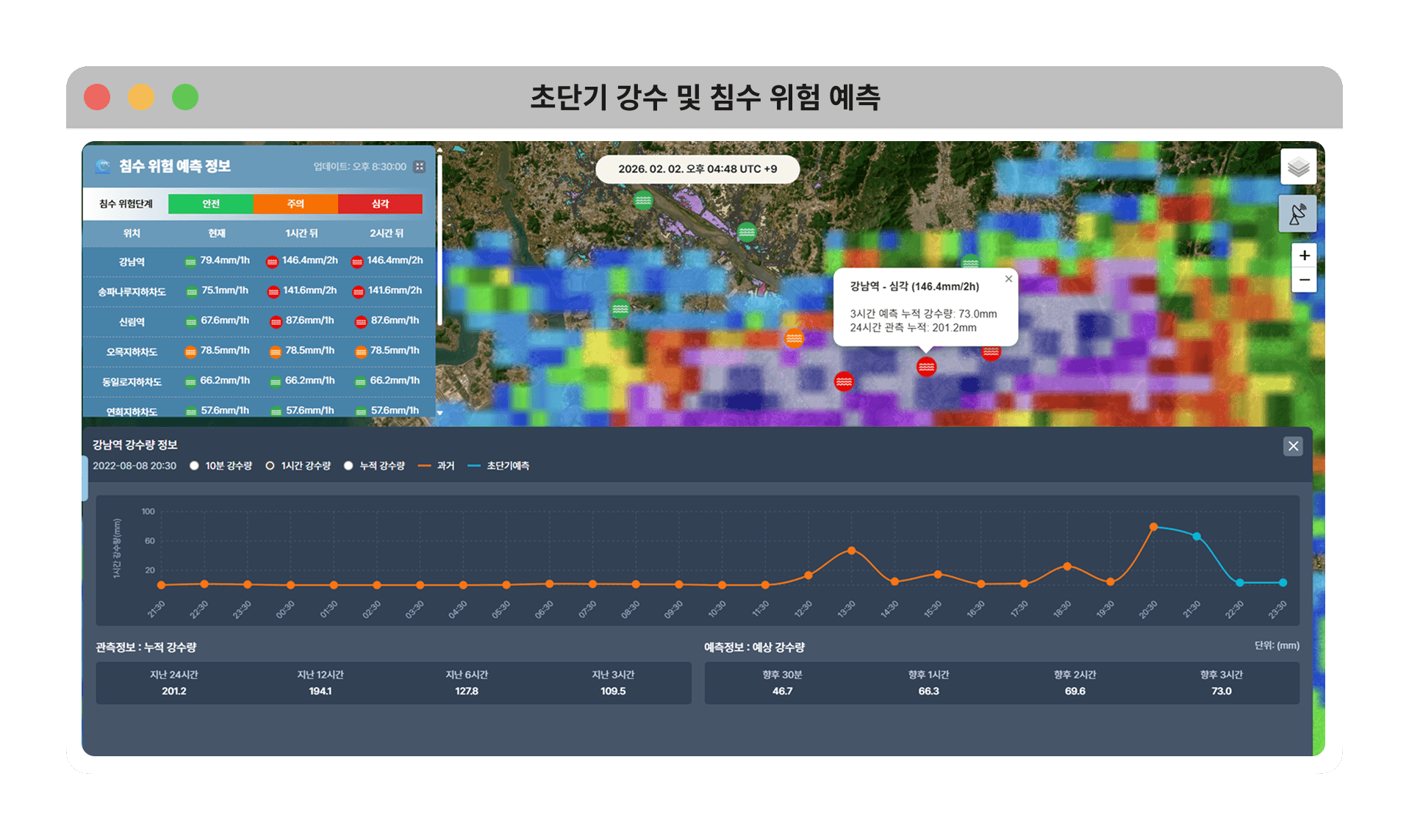Open the map layers selector
The height and width of the screenshot is (840, 1409).
click(1298, 168)
